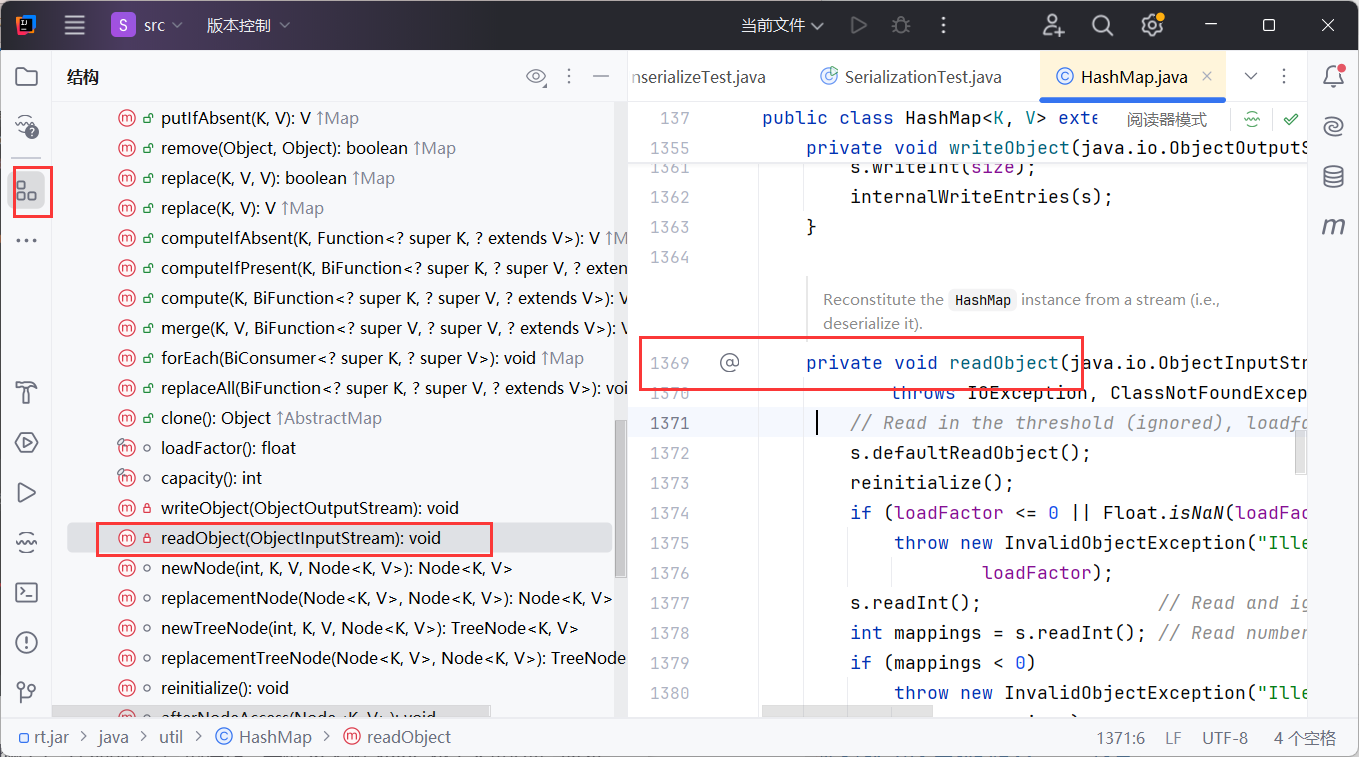Open the Maven tool window
Viewport: 1359px width, 757px height.
[1333, 227]
